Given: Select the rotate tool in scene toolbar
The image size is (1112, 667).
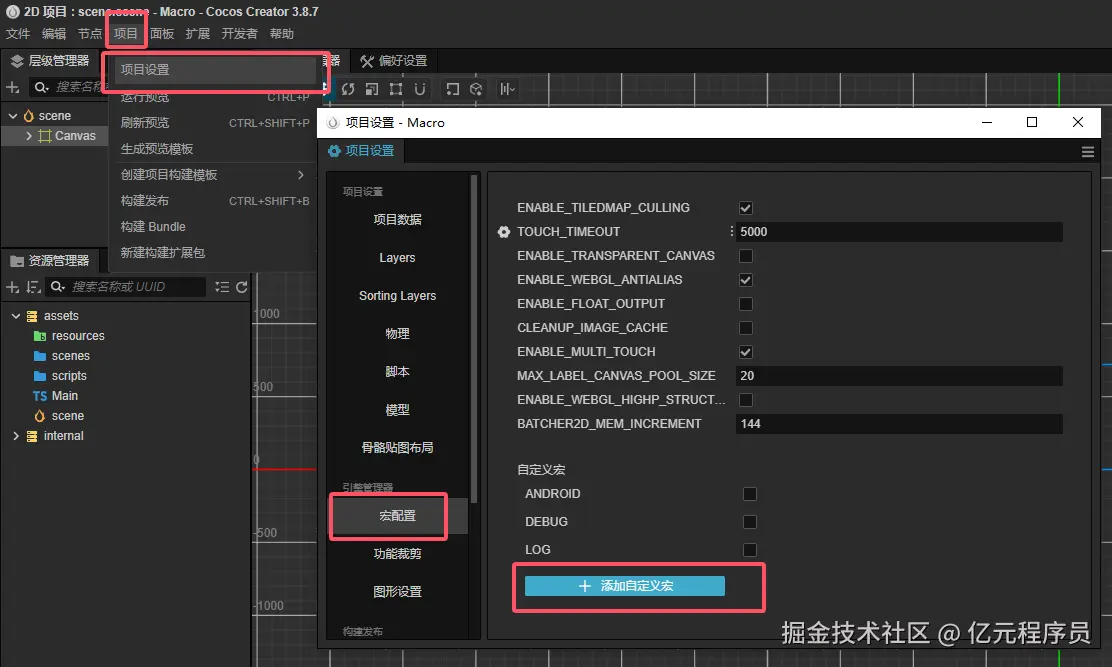Looking at the screenshot, I should 348,89.
